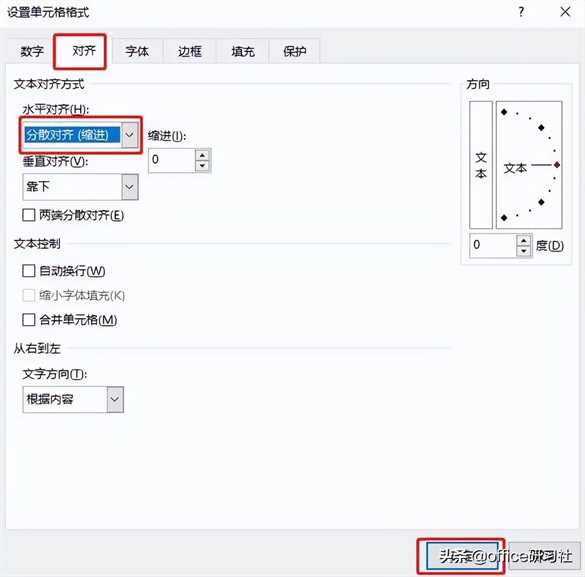Click the bottom diamond on the orientation dial

[504, 217]
